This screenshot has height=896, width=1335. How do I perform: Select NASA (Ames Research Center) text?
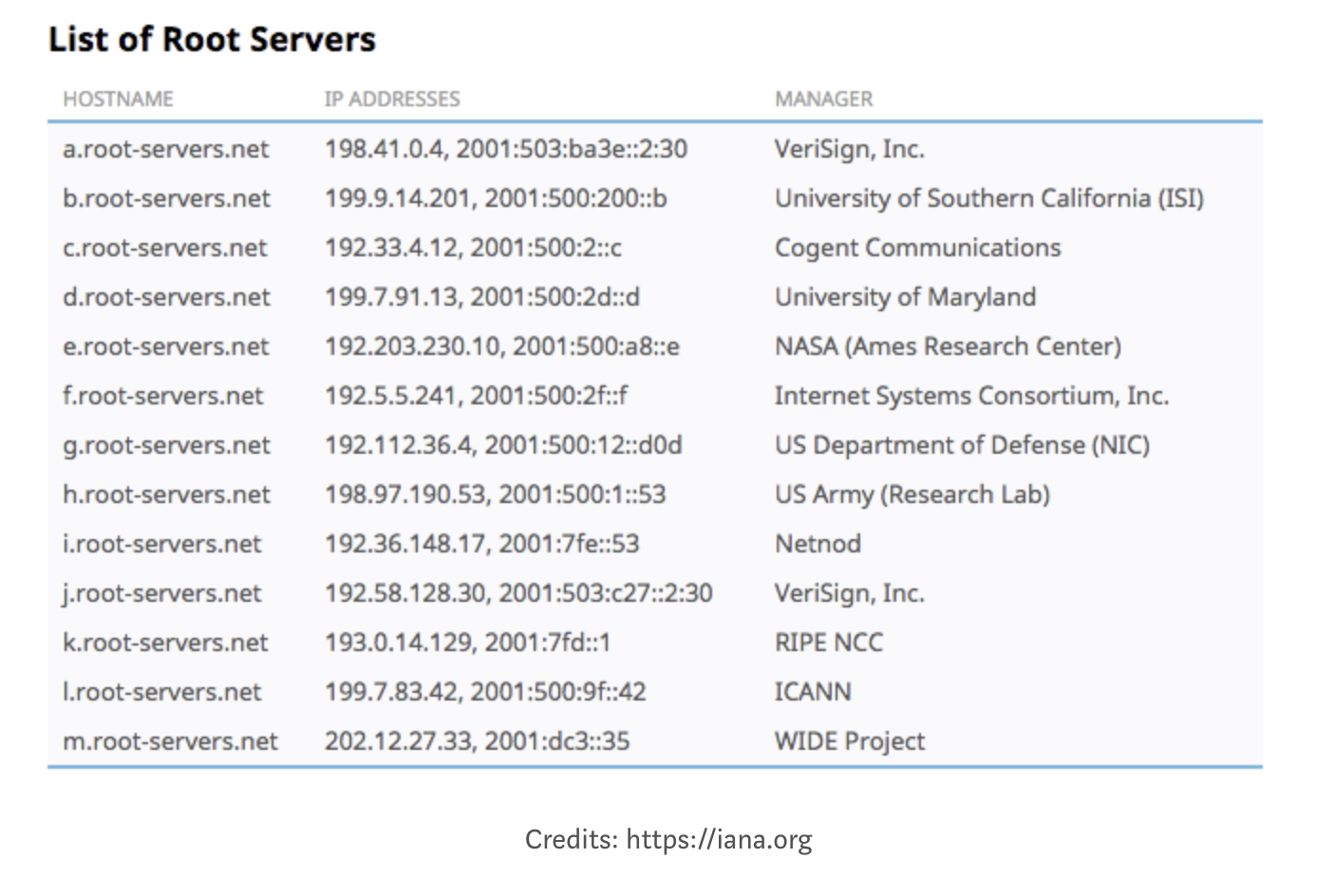[x=947, y=346]
